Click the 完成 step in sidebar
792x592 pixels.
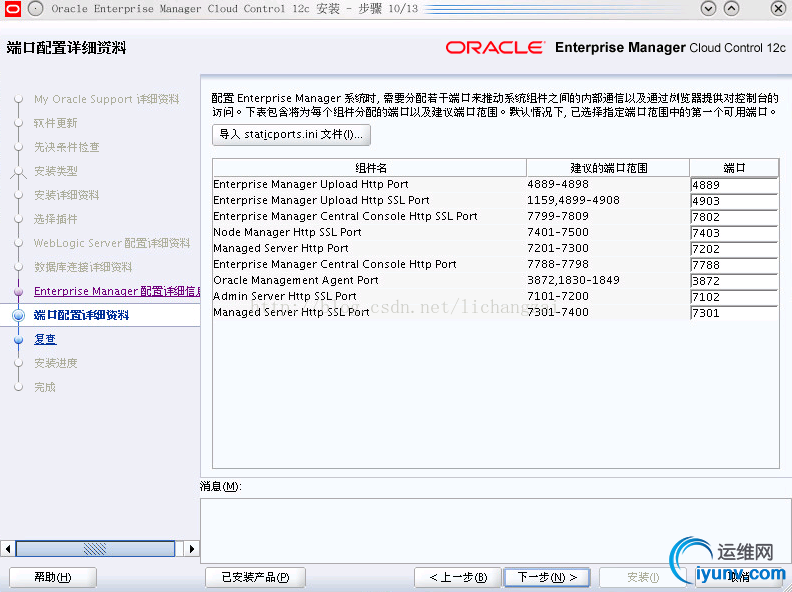coord(45,387)
